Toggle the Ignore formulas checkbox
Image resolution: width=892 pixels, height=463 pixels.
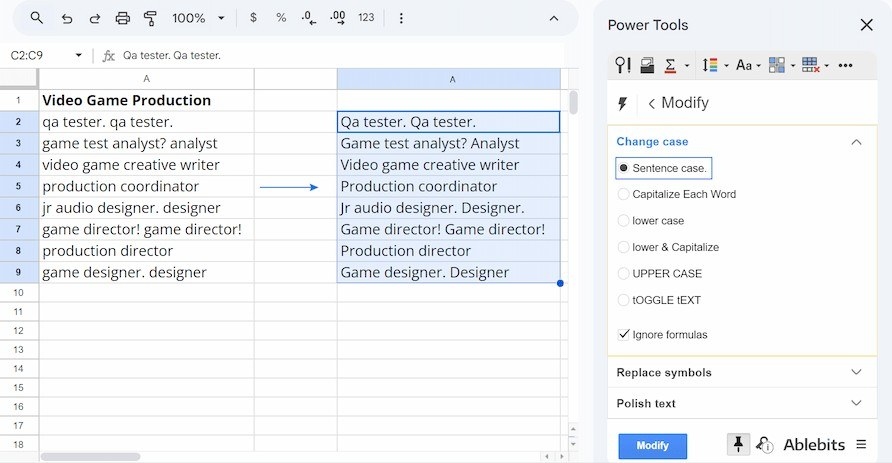[x=624, y=334]
